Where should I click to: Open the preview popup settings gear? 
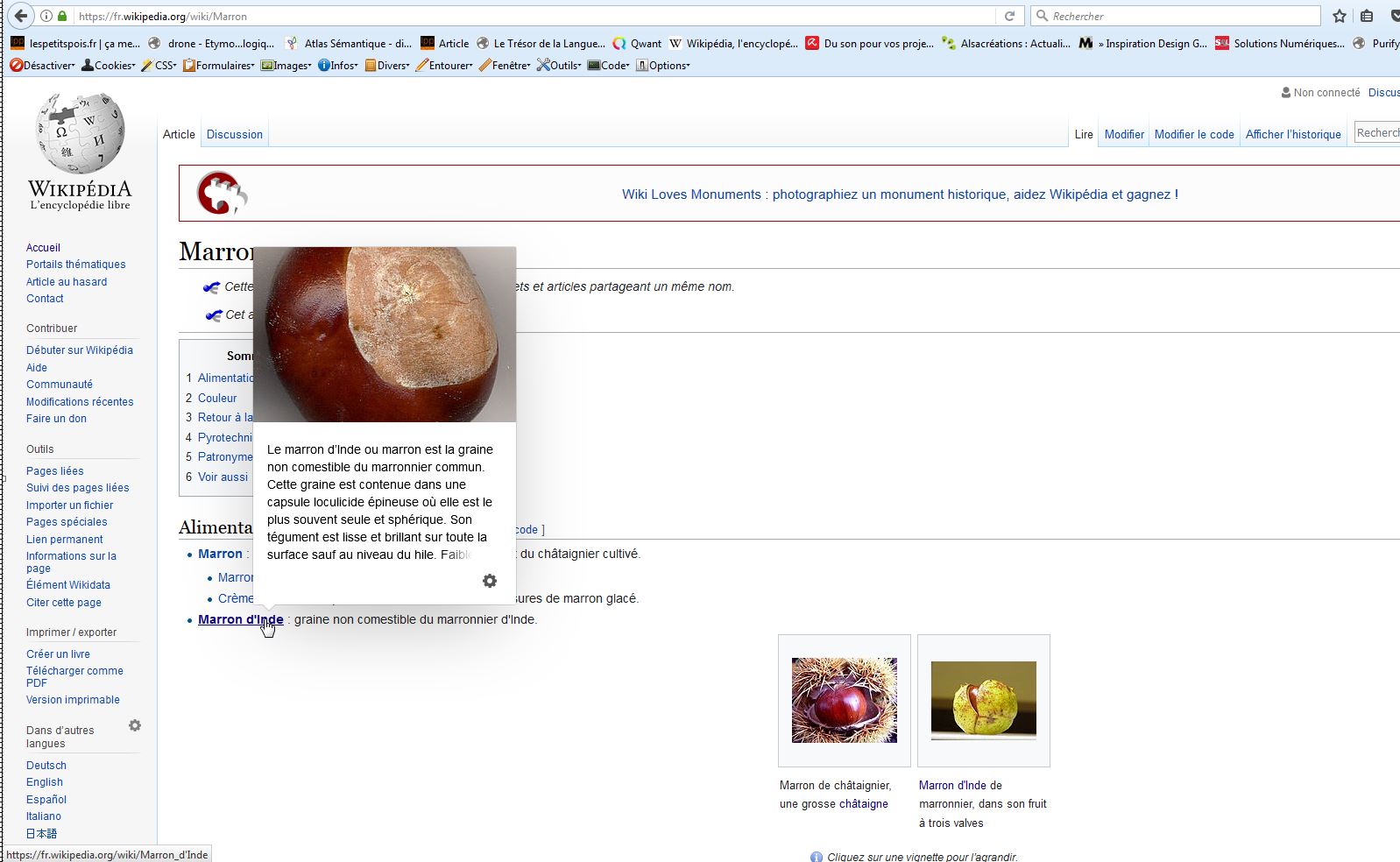pos(490,581)
